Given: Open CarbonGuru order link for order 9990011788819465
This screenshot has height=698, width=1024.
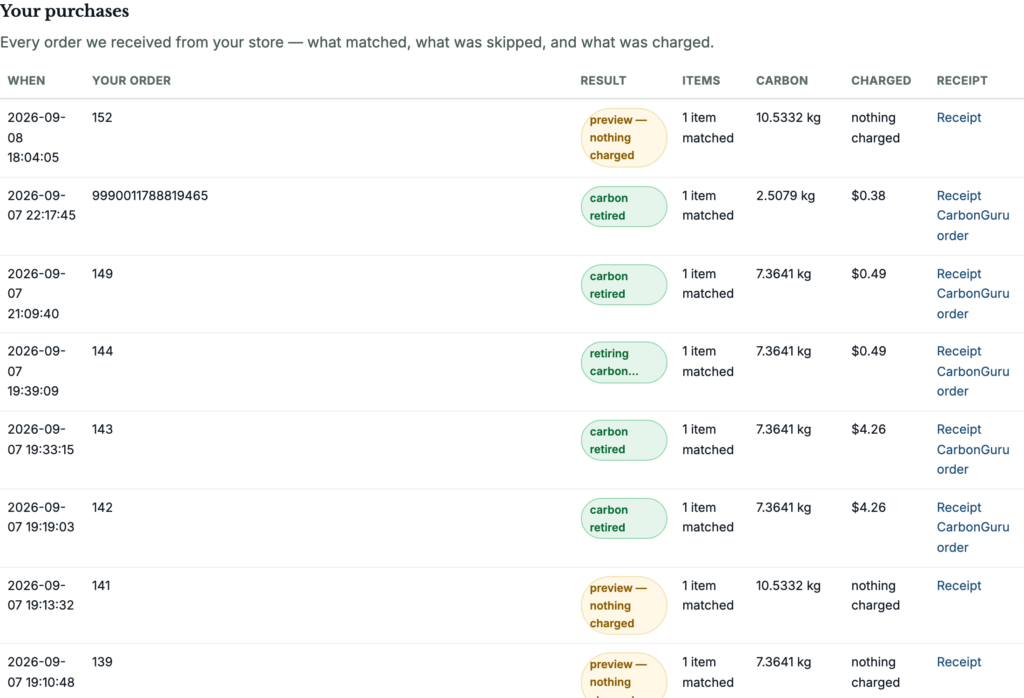Looking at the screenshot, I should pyautogui.click(x=973, y=225).
